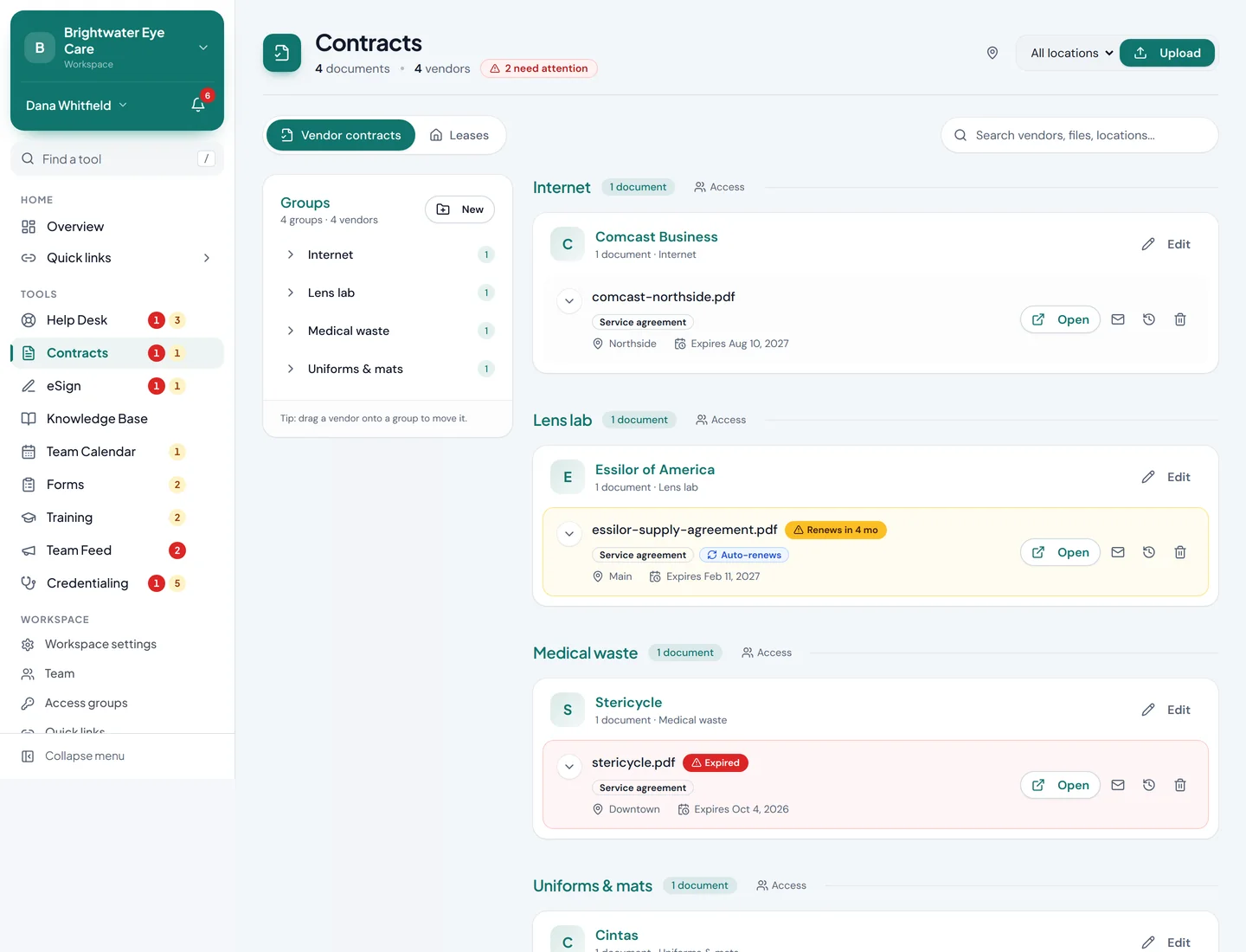Image resolution: width=1246 pixels, height=952 pixels.
Task: Expand the Lens lab group row
Action: (388, 293)
